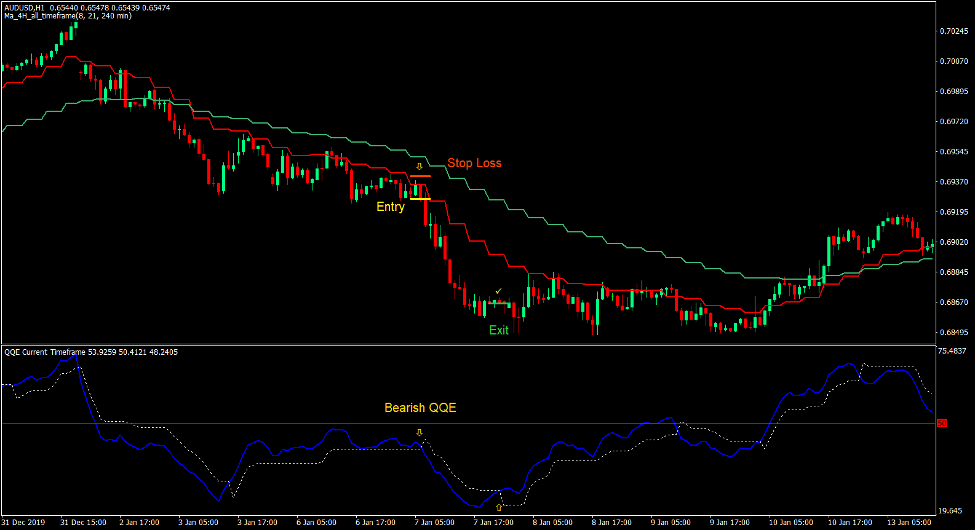Click the yellow Entry text label
Screen dimensions: 977x531
coord(390,207)
